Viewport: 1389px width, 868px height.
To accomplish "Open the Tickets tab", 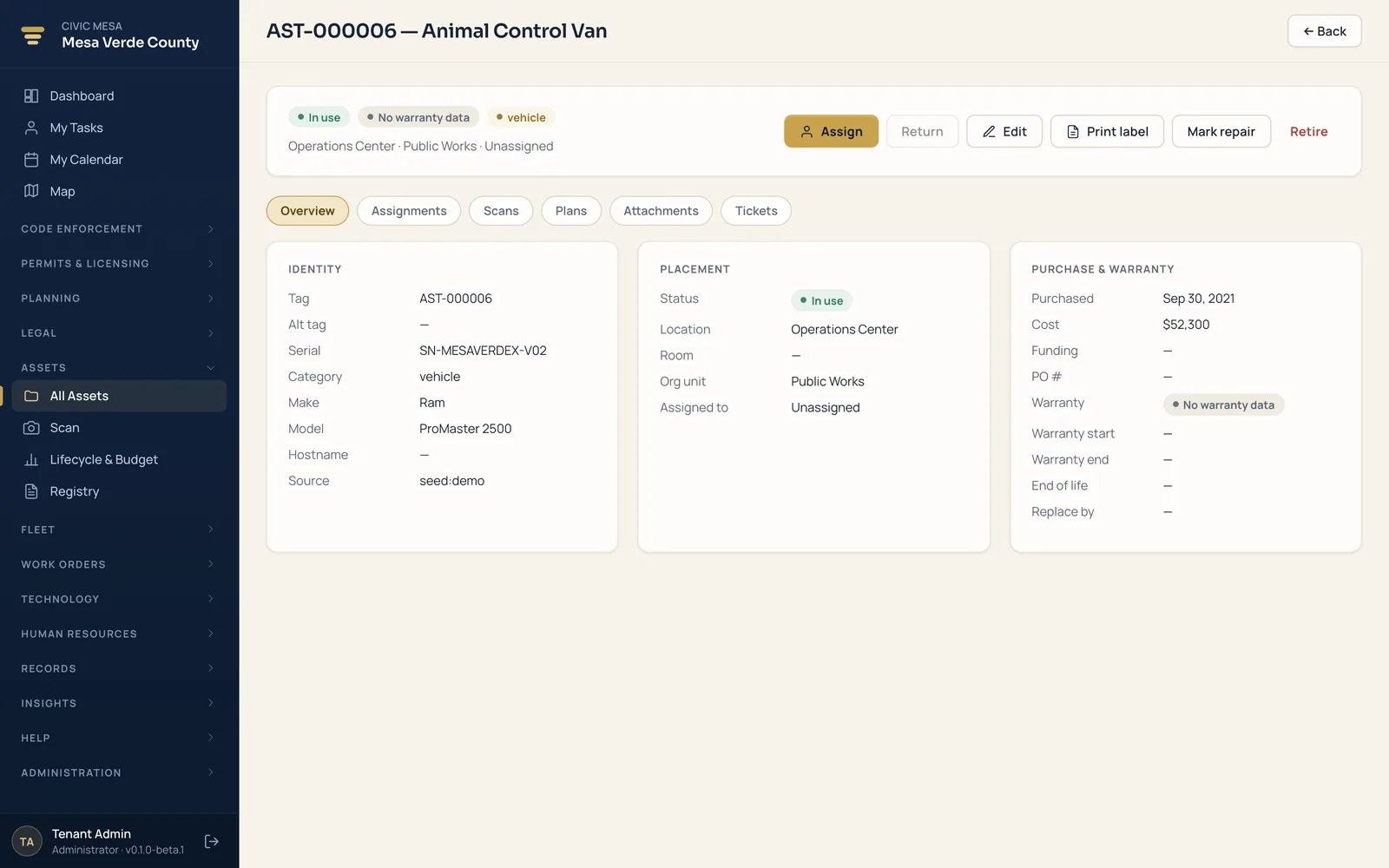I will click(756, 211).
